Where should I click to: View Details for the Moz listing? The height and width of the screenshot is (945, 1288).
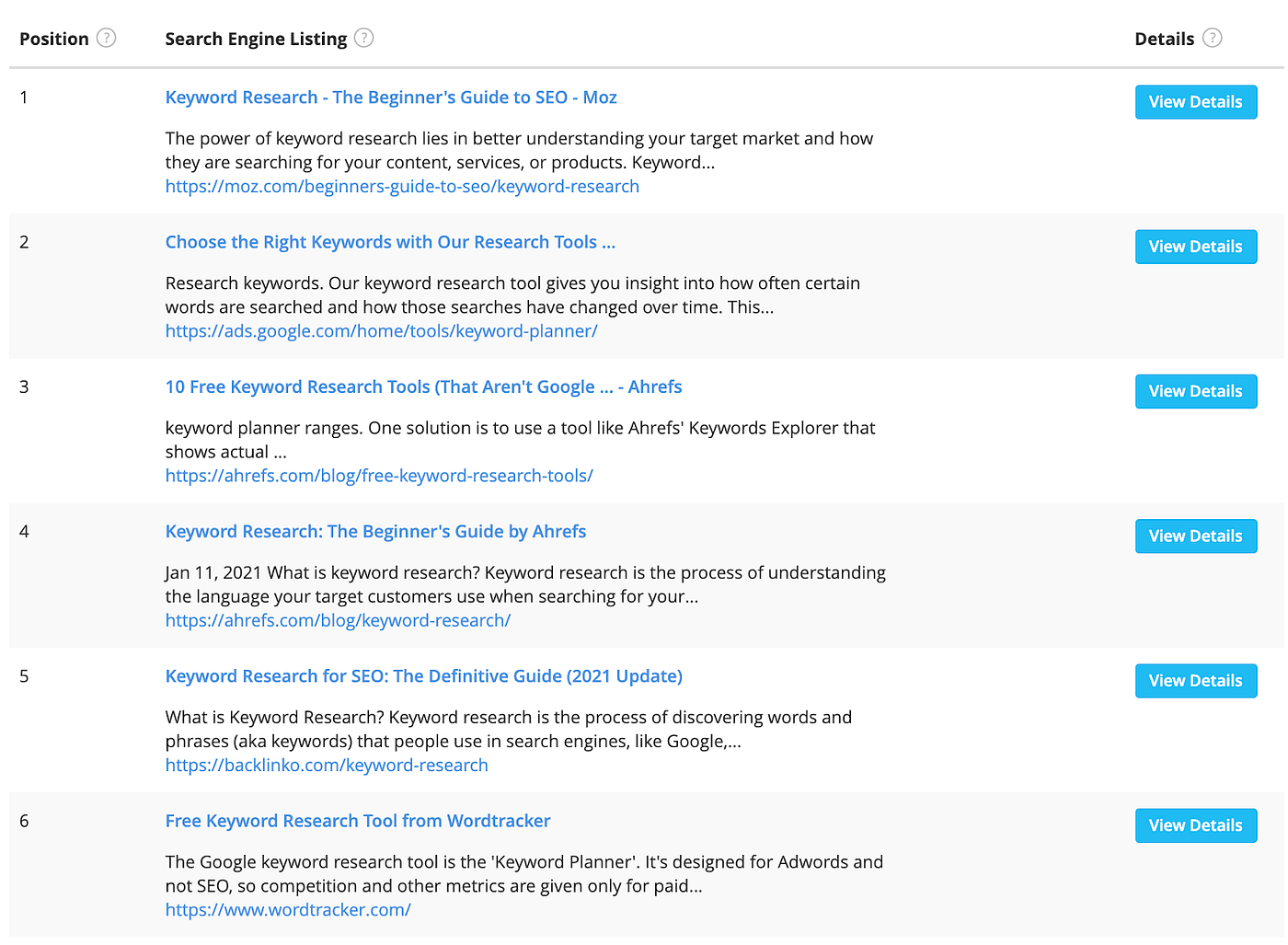[1196, 102]
